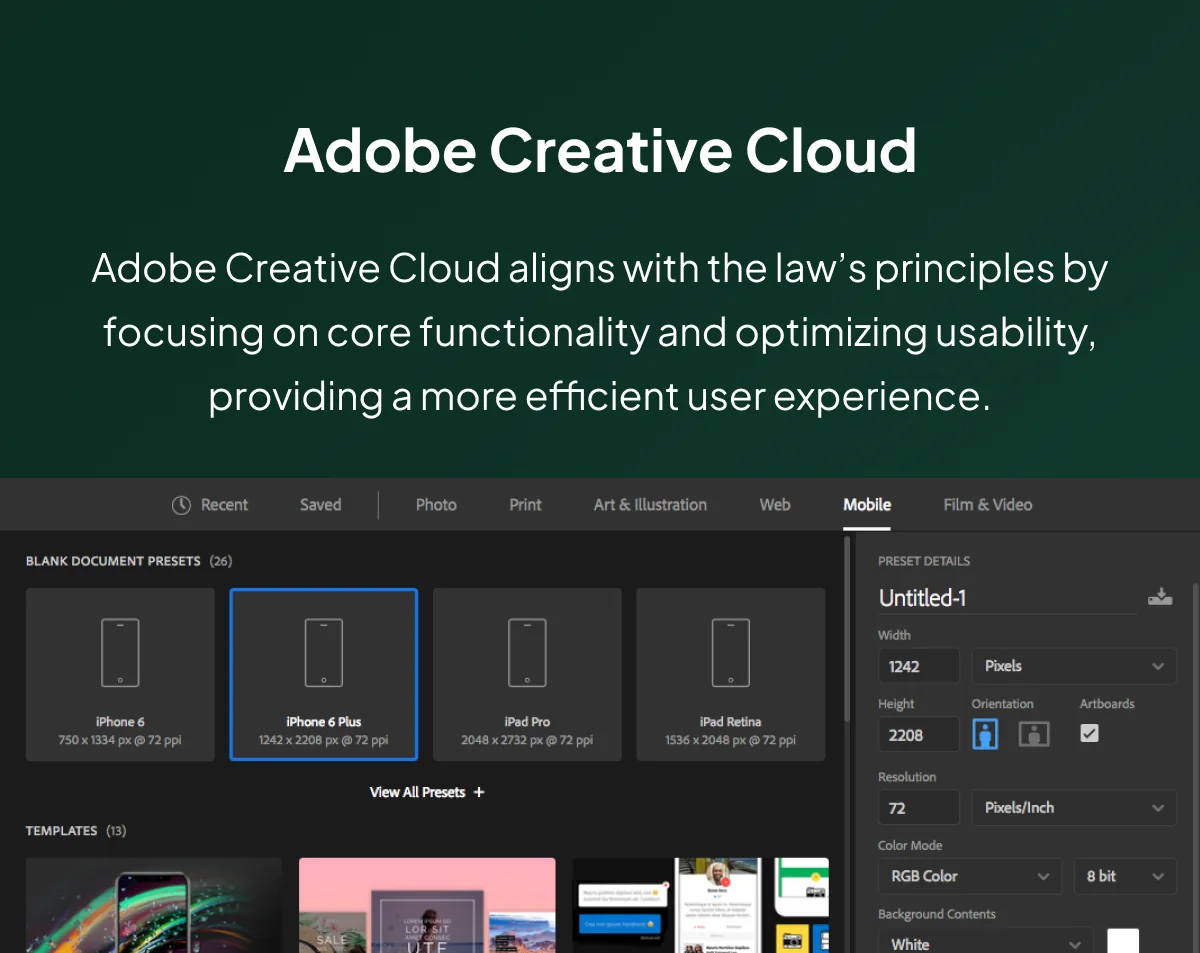Click the white background color swatch
This screenshot has width=1200, height=953.
pos(1123,941)
